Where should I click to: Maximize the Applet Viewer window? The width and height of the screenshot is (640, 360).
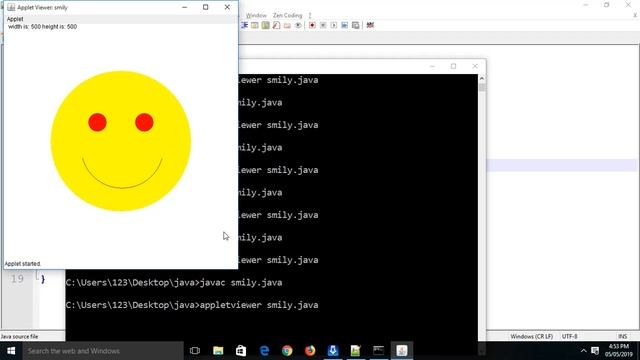(206, 7)
